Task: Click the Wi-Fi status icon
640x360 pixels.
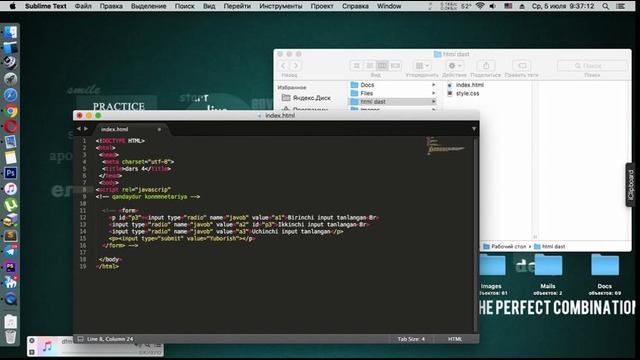Action: click(x=480, y=6)
